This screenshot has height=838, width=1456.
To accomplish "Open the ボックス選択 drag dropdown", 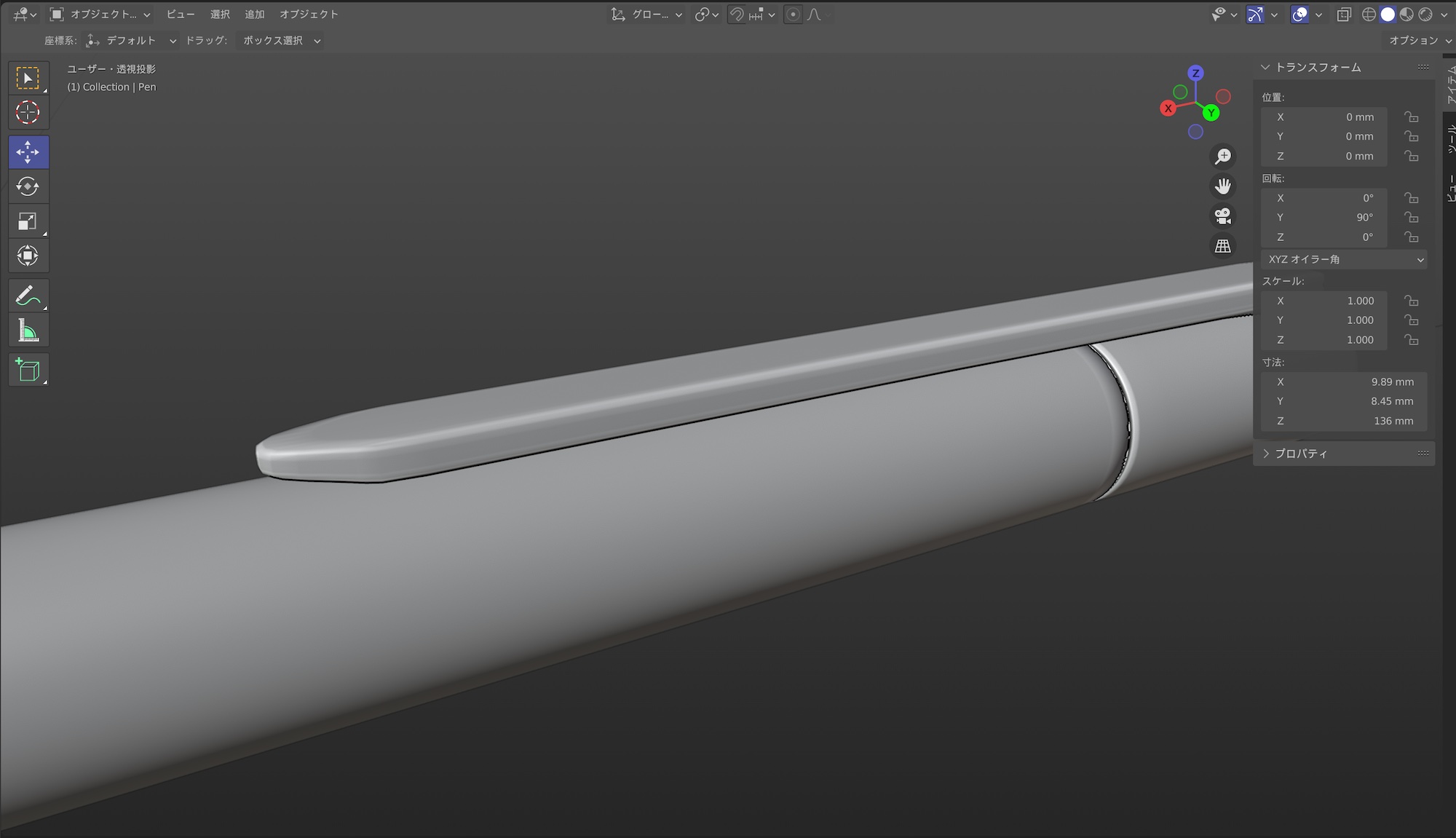I will click(x=281, y=41).
